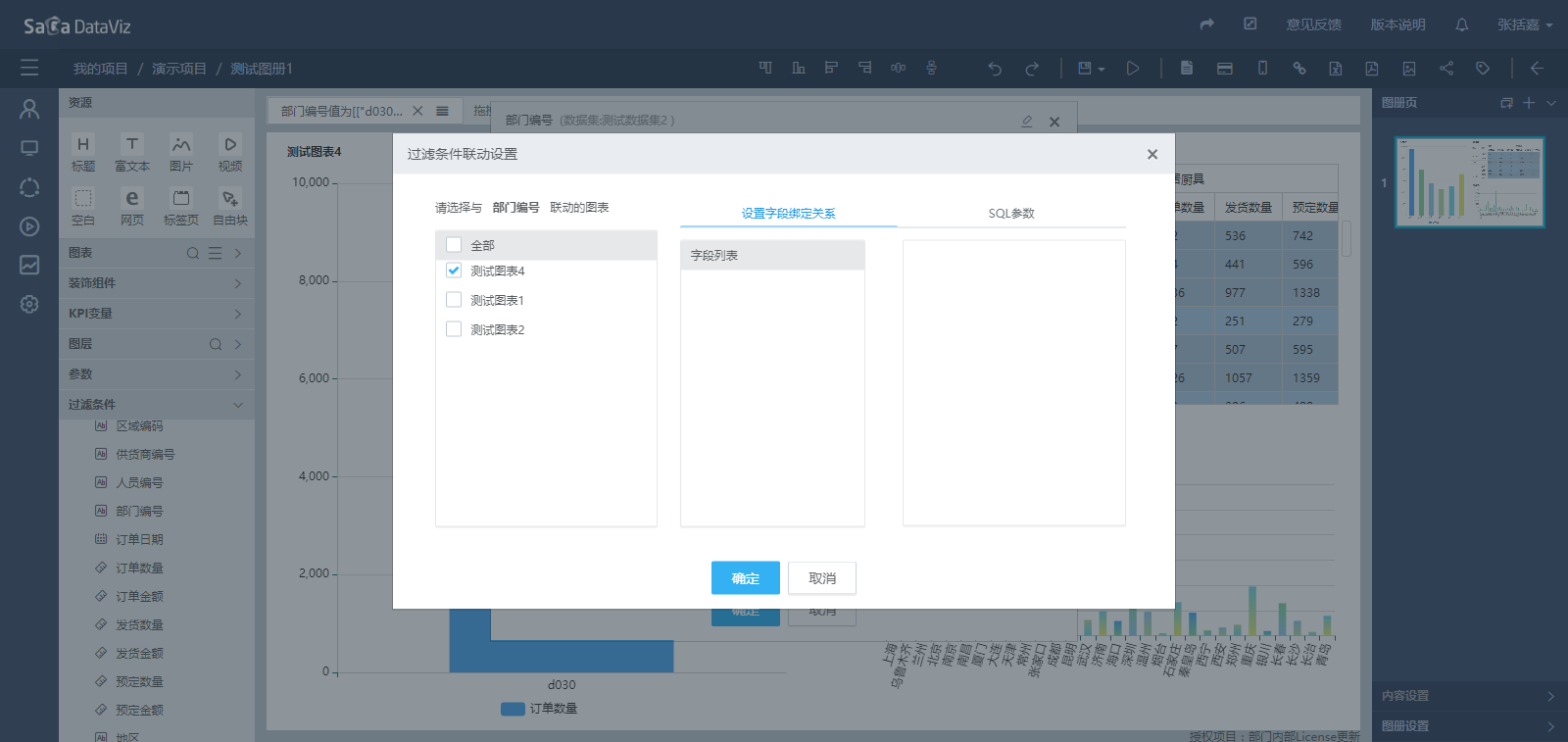Viewport: 1568px width, 742px height.
Task: Open the 版本说明 version notes link
Action: (1397, 25)
